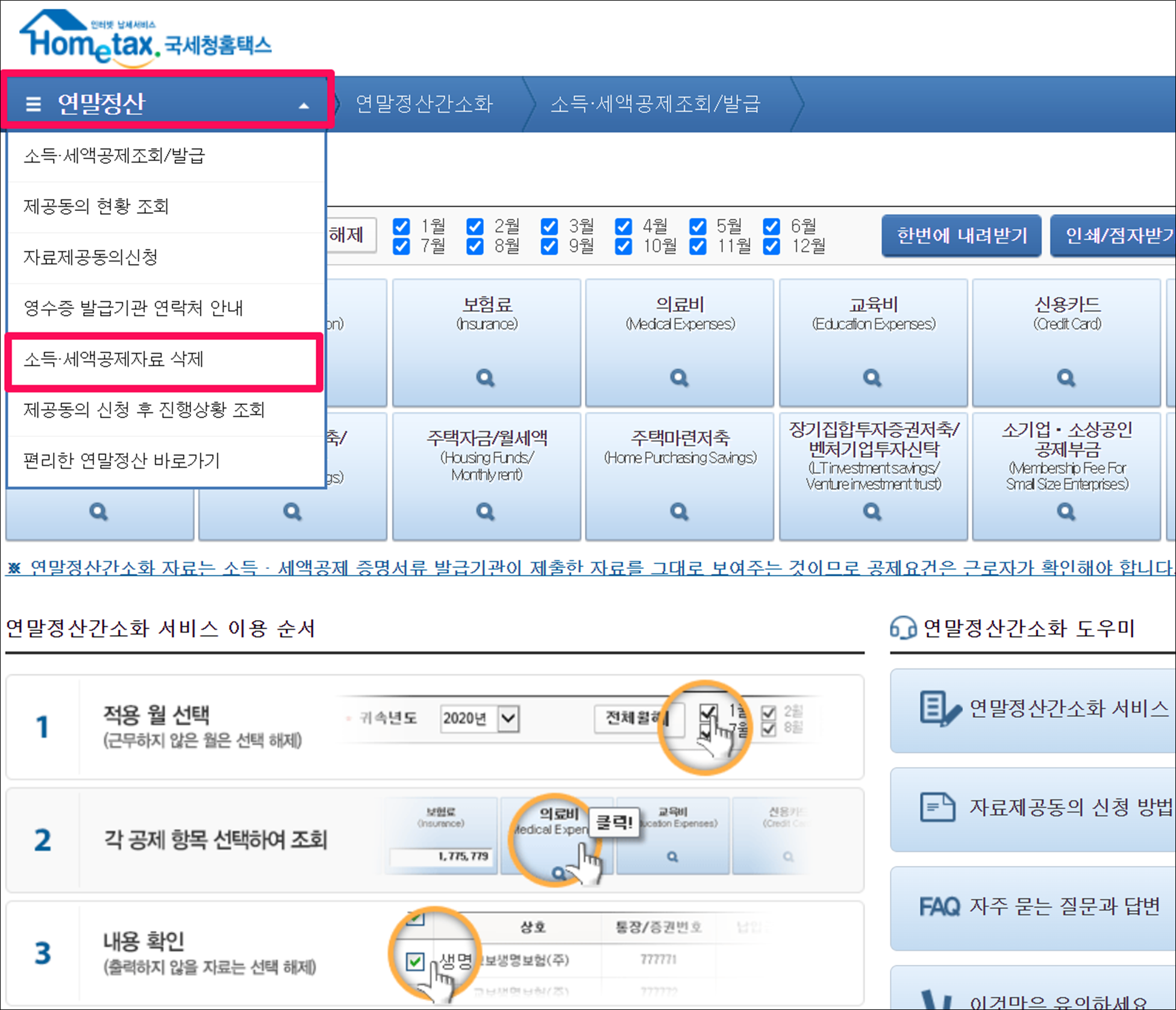The width and height of the screenshot is (1176, 1010).
Task: Open FAQ 자주 묻는 질문과 답변 panel
Action: (x=1033, y=906)
